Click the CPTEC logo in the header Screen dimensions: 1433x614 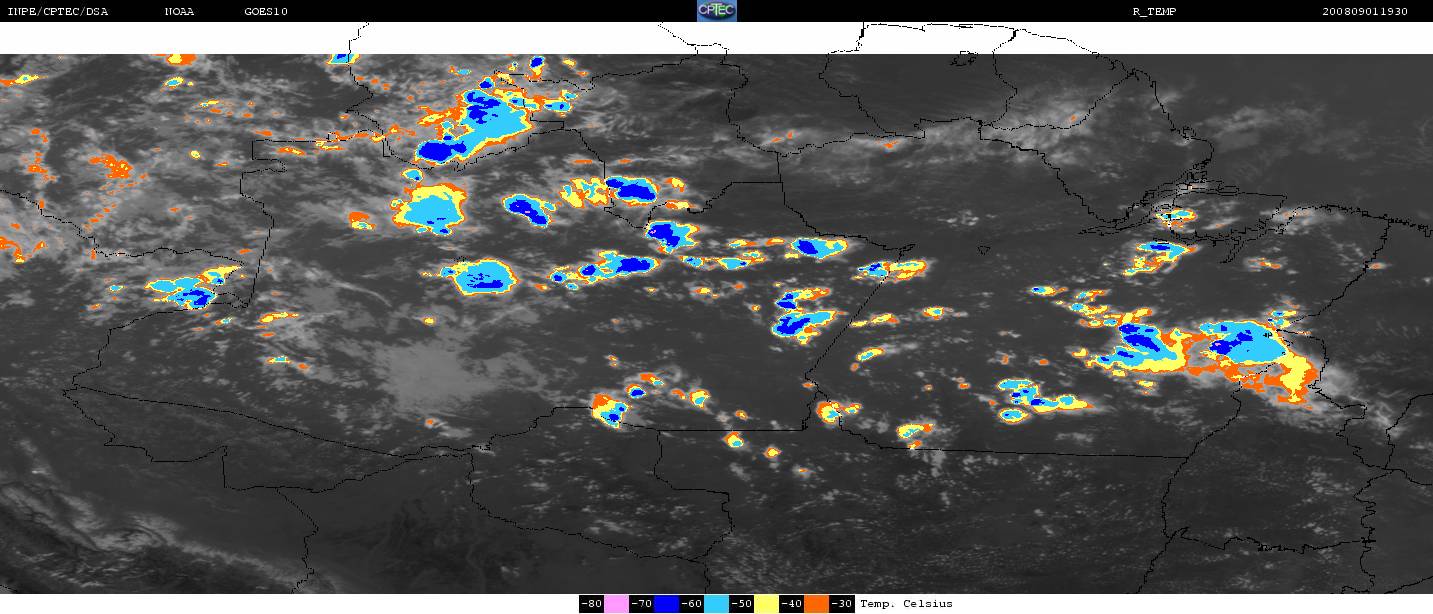click(716, 11)
